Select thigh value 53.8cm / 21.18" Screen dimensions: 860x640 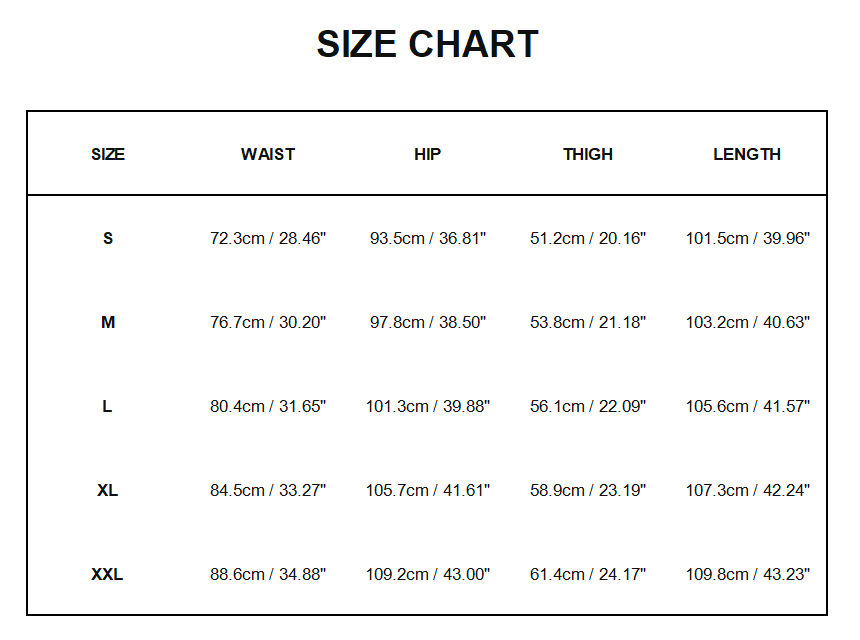(x=588, y=322)
